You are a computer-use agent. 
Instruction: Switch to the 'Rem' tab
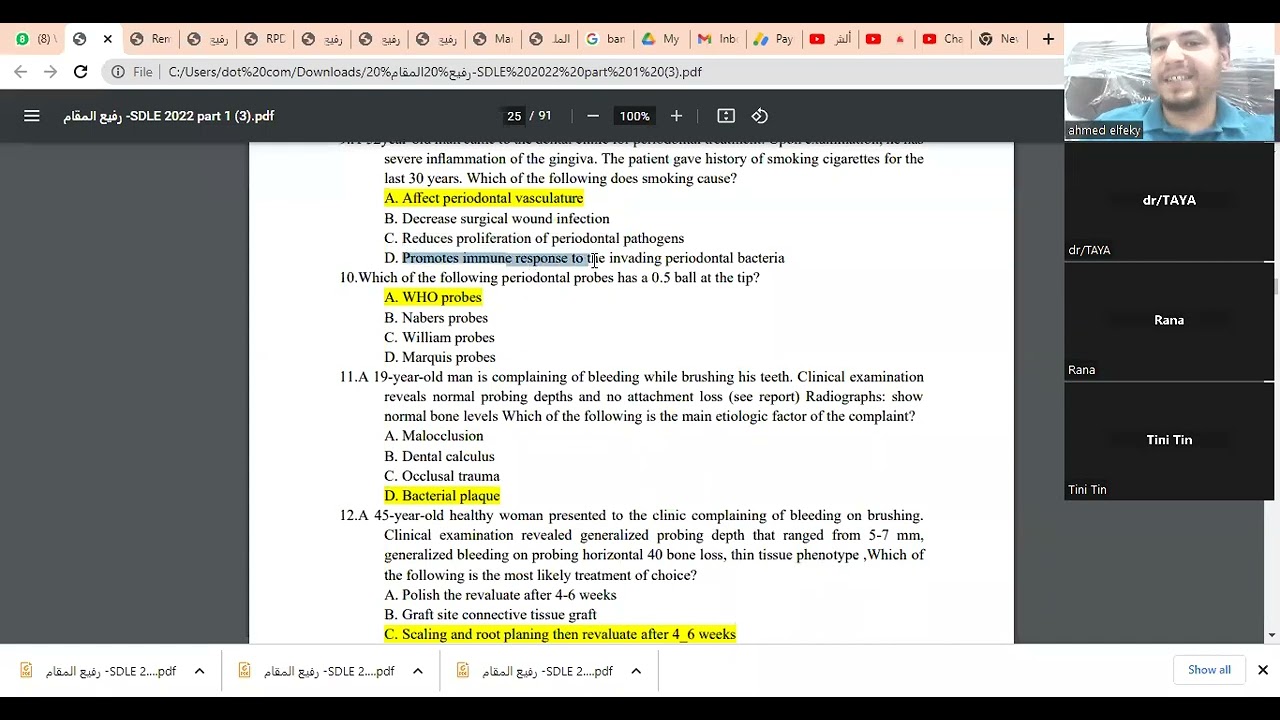pyautogui.click(x=151, y=39)
